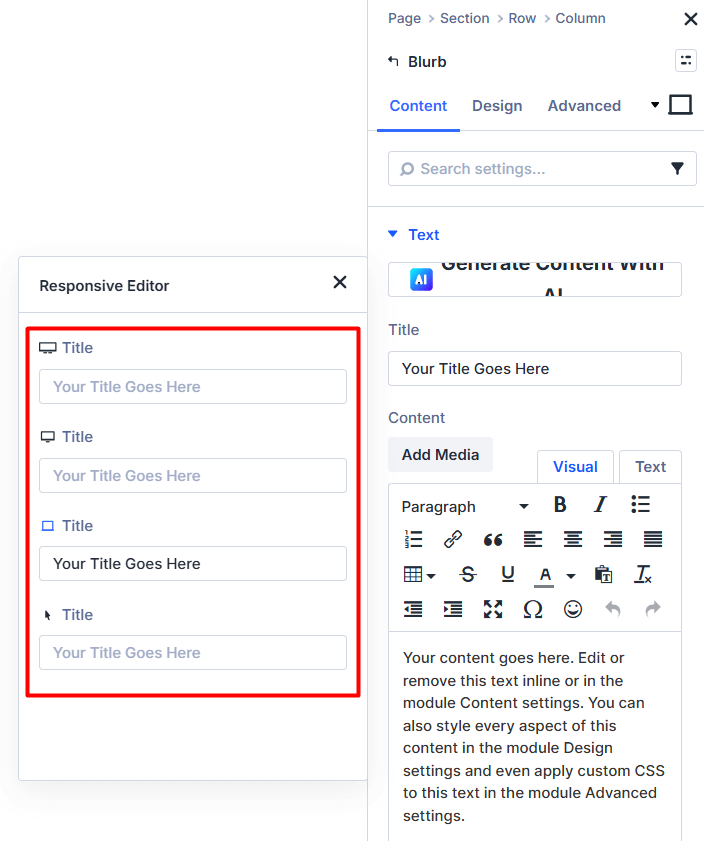Open the text color dropdown arrow
Viewport: 704px width, 841px height.
tap(571, 576)
